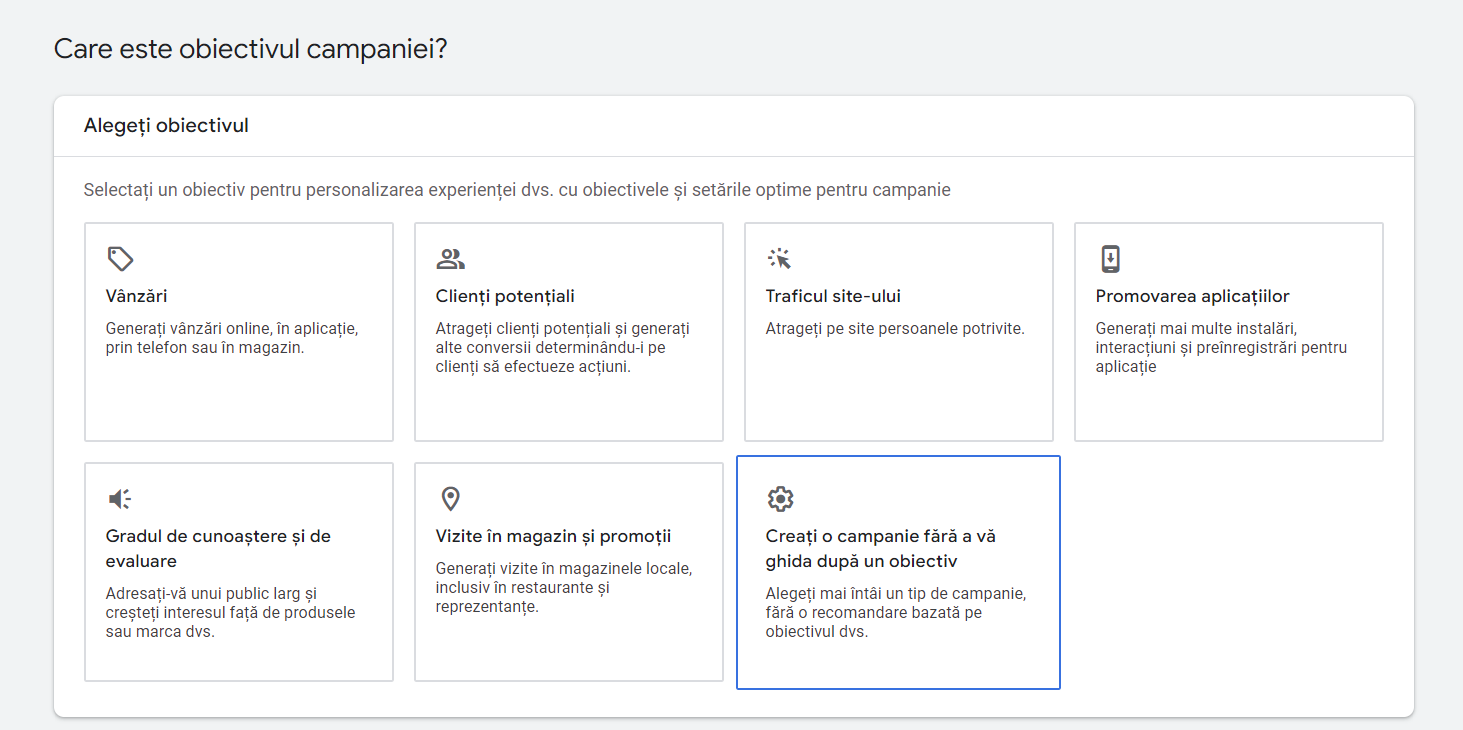Click text 'Generați vizite în magazinele locale'
1463x730 pixels.
pos(564,568)
